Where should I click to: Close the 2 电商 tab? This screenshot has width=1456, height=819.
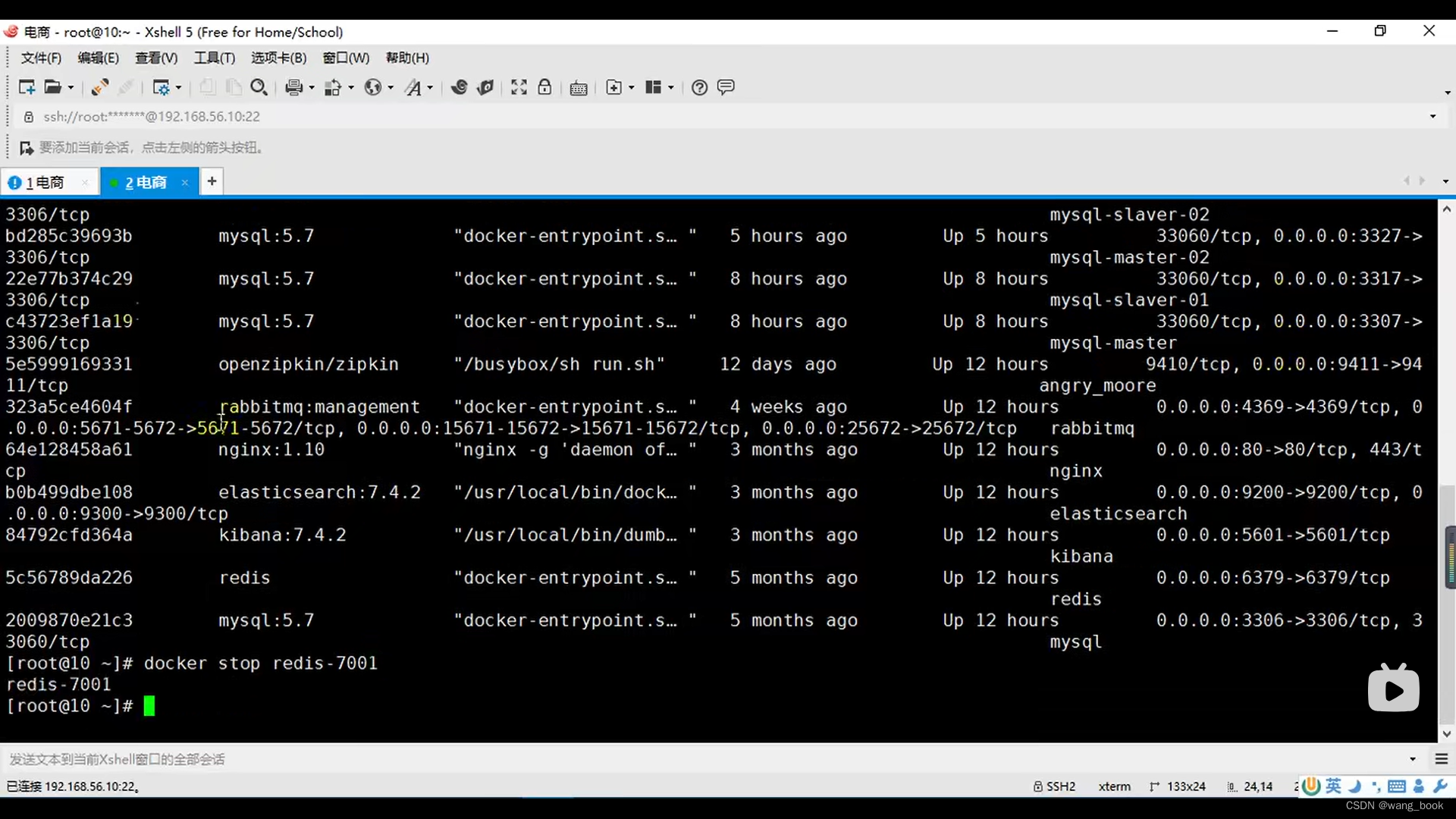pyautogui.click(x=184, y=183)
